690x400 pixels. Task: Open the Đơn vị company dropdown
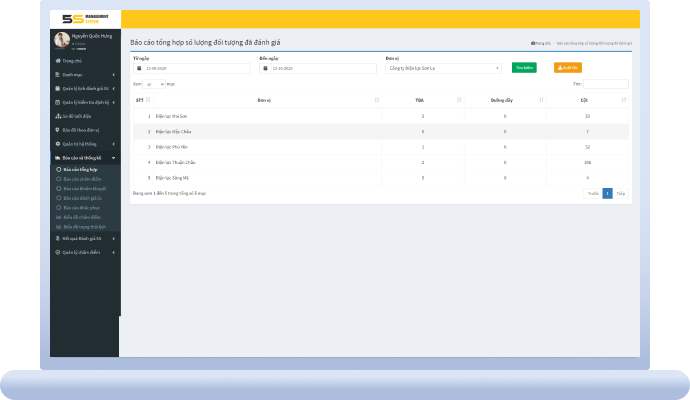pyautogui.click(x=443, y=68)
